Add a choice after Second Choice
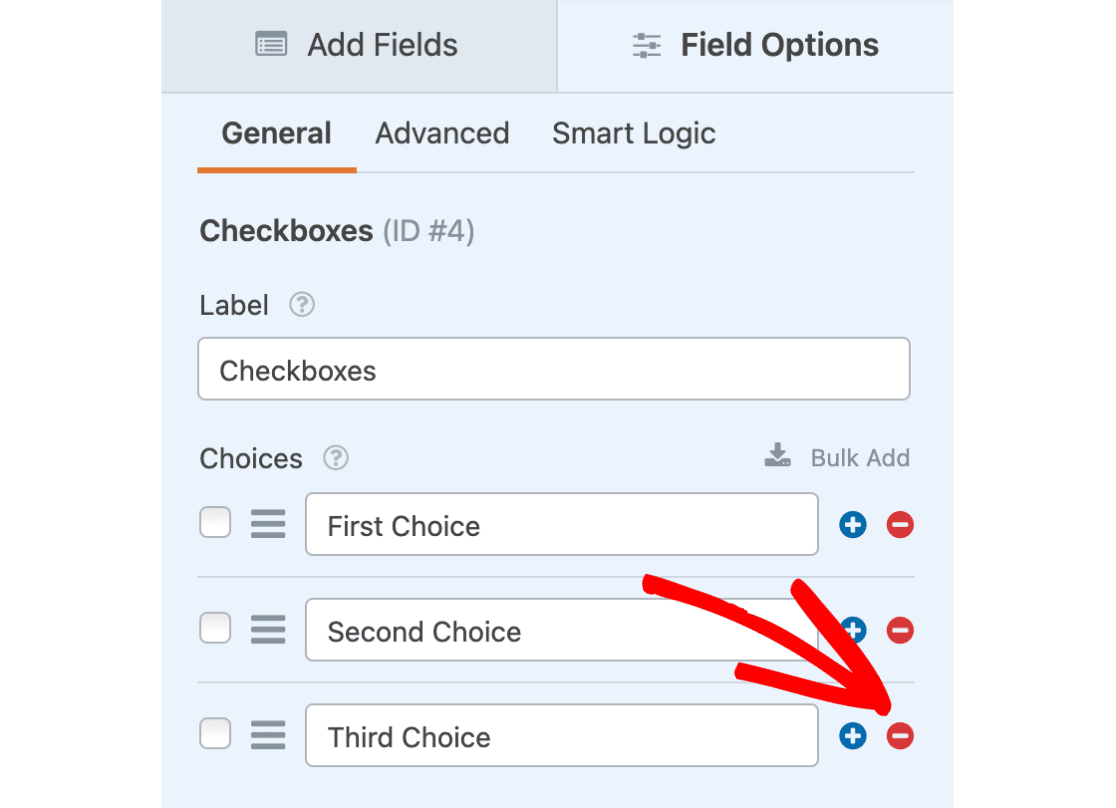The image size is (1116, 808). pyautogui.click(x=852, y=630)
